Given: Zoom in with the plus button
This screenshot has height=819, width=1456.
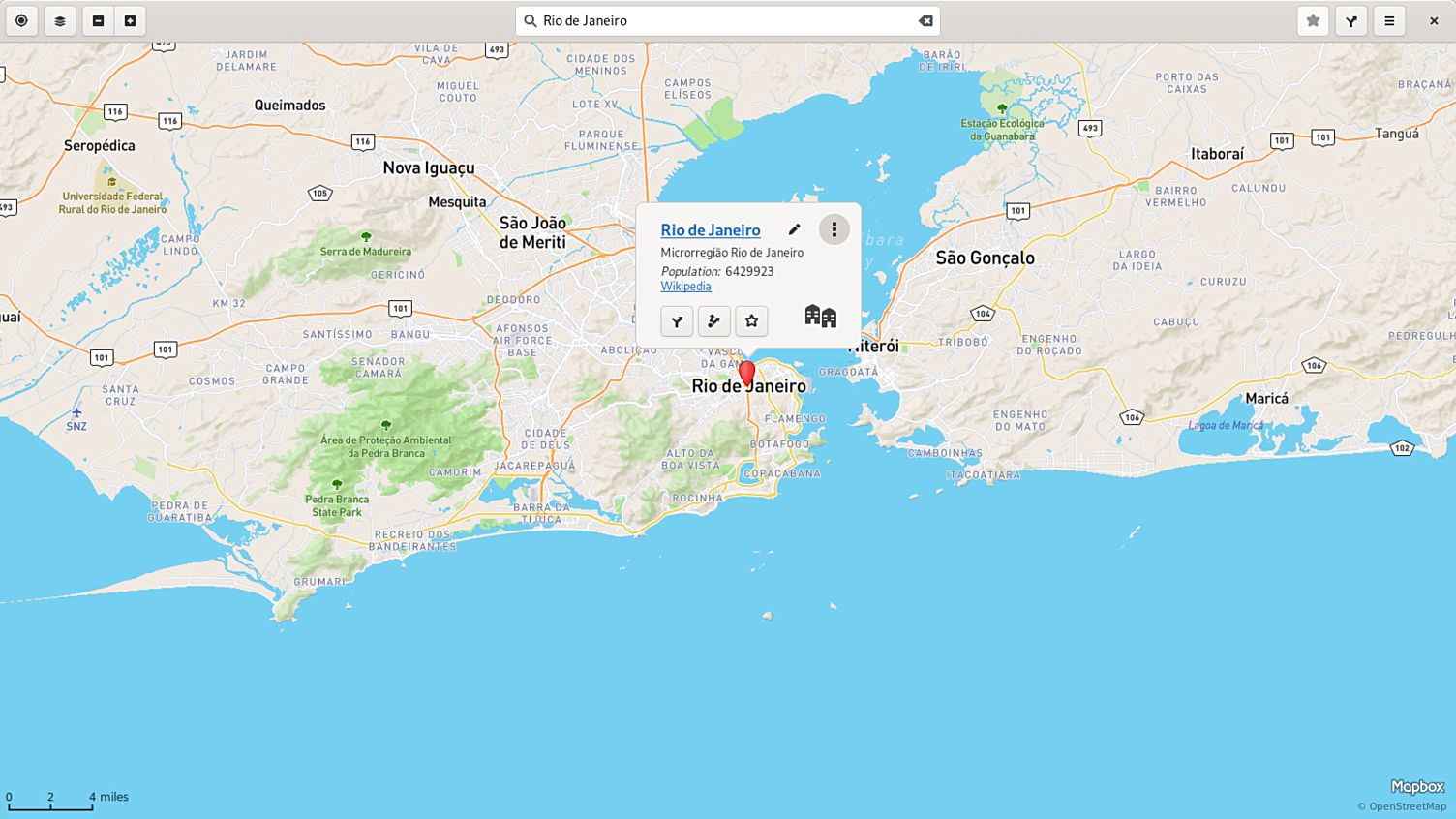Looking at the screenshot, I should (x=131, y=20).
